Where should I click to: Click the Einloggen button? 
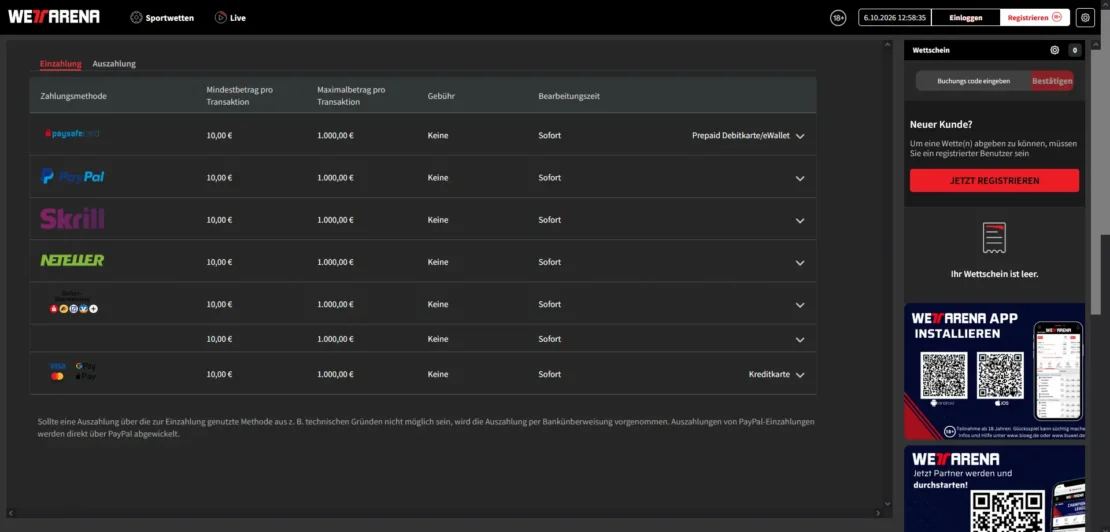click(x=966, y=18)
